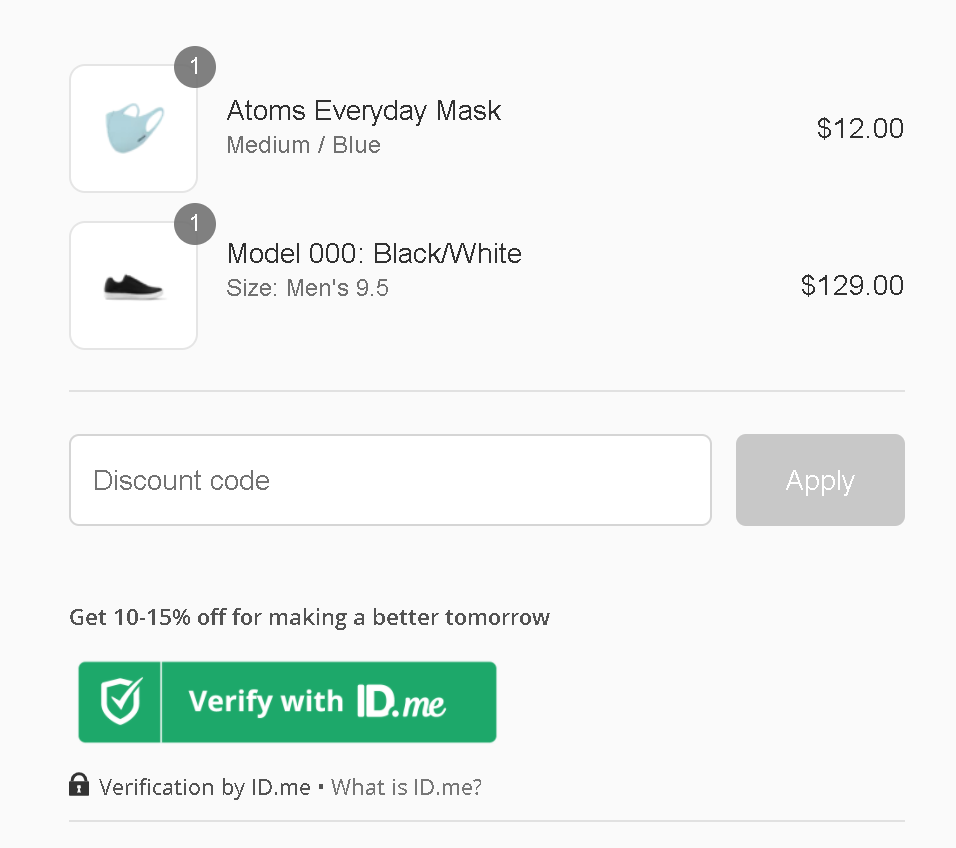Click the blue mask product thumbnail
This screenshot has height=848, width=956.
tap(134, 129)
